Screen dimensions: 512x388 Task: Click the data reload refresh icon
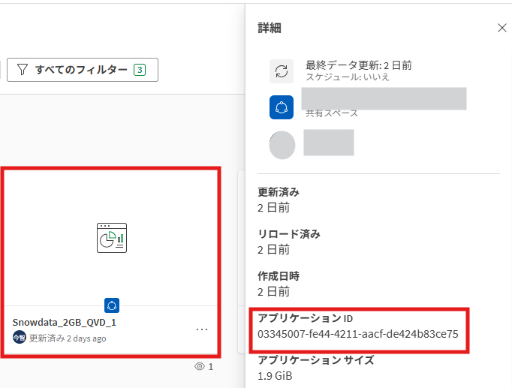click(x=282, y=71)
